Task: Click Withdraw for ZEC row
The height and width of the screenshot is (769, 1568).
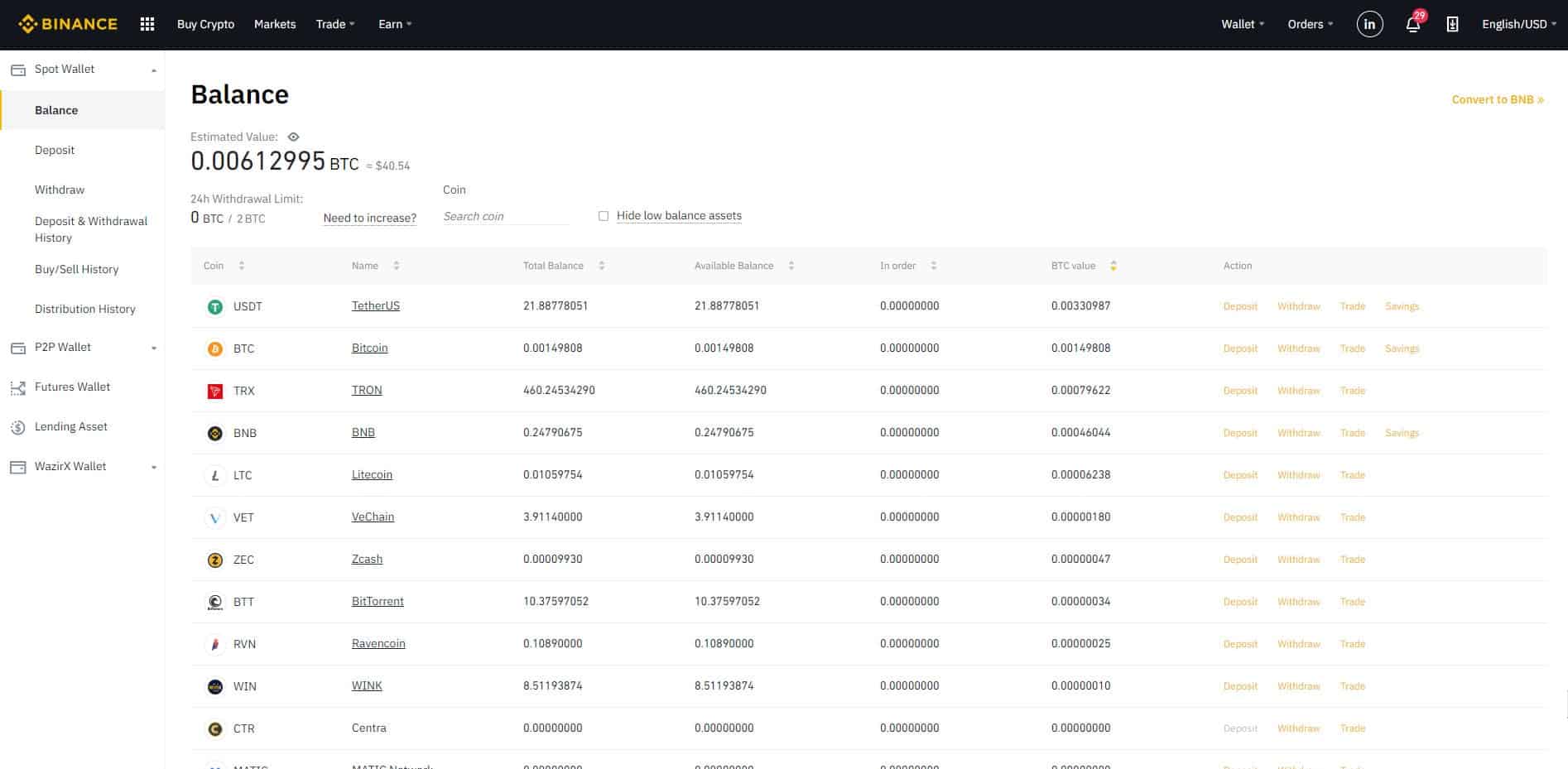Action: [x=1299, y=560]
